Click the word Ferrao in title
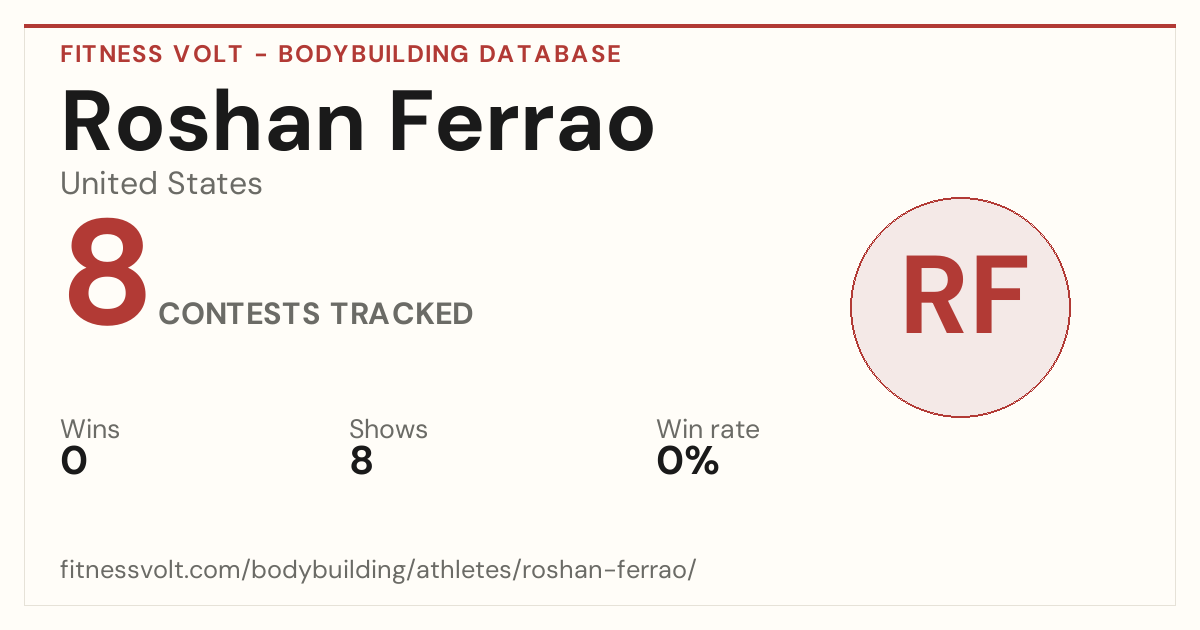 pos(523,119)
